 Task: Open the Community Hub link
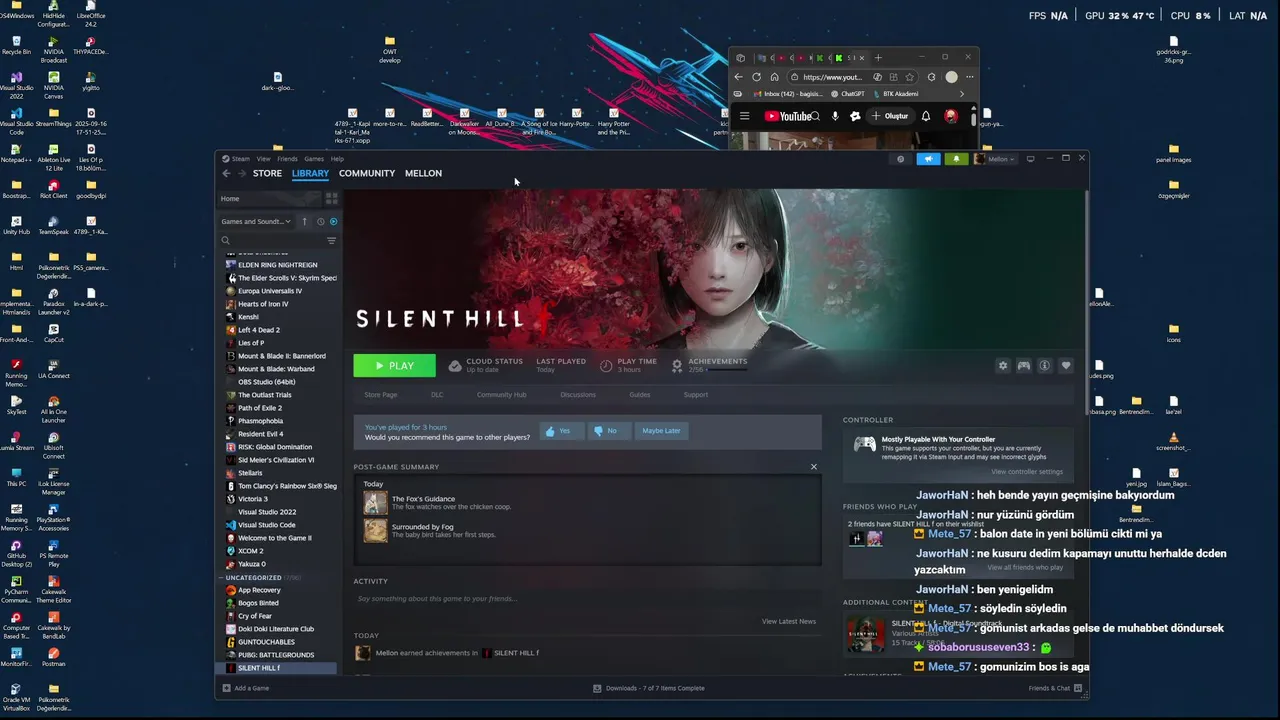point(501,395)
